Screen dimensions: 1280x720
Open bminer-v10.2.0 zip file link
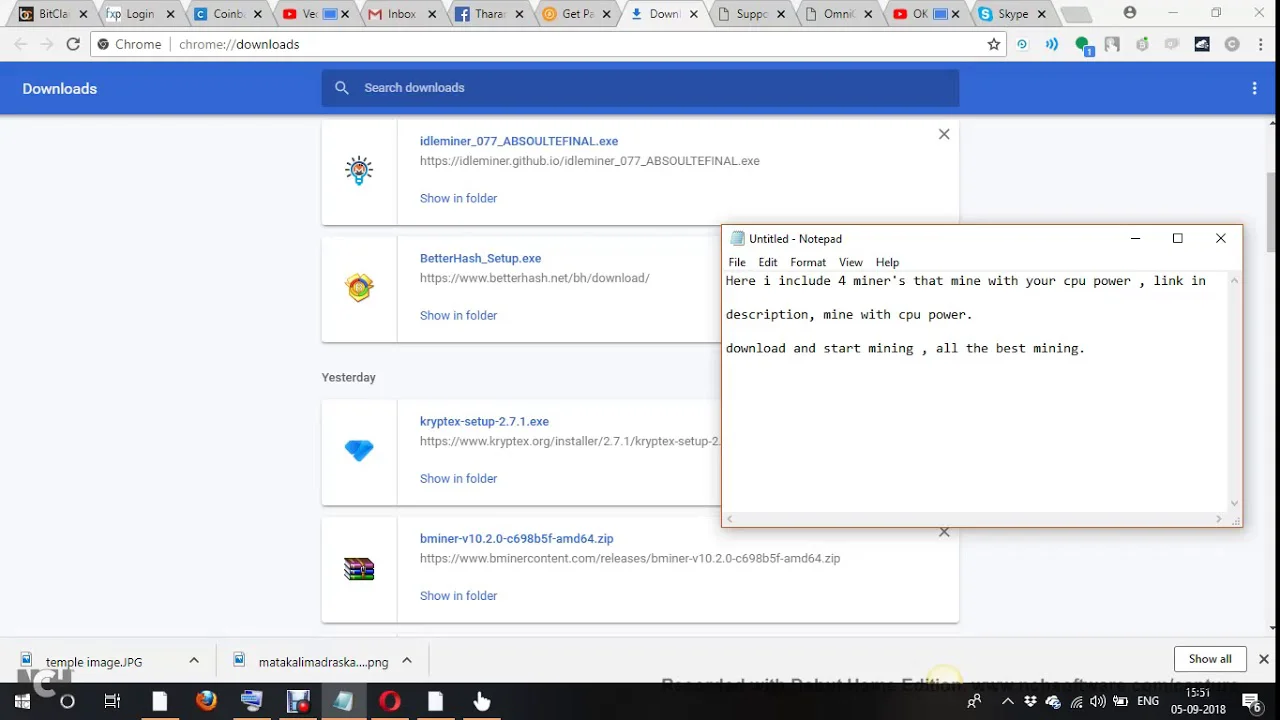point(517,538)
